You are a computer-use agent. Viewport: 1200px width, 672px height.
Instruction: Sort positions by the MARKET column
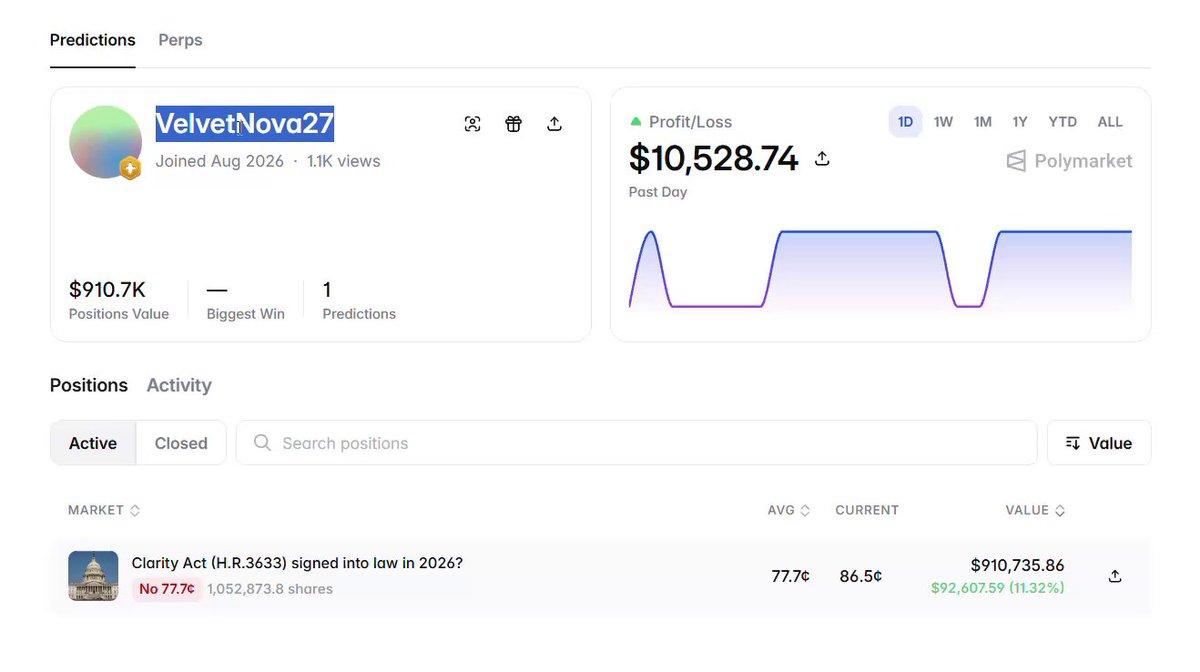pyautogui.click(x=104, y=510)
